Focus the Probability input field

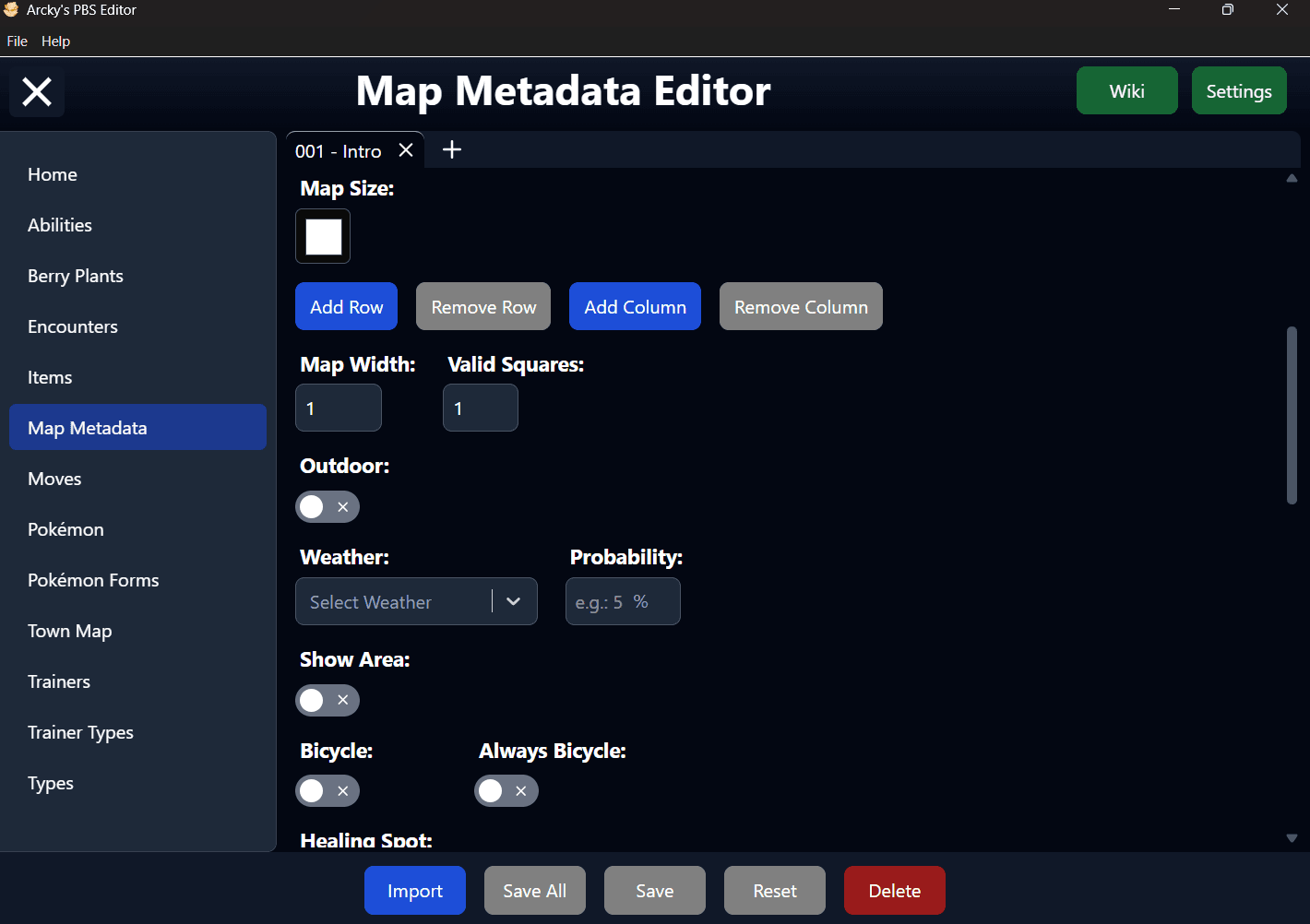tap(623, 601)
